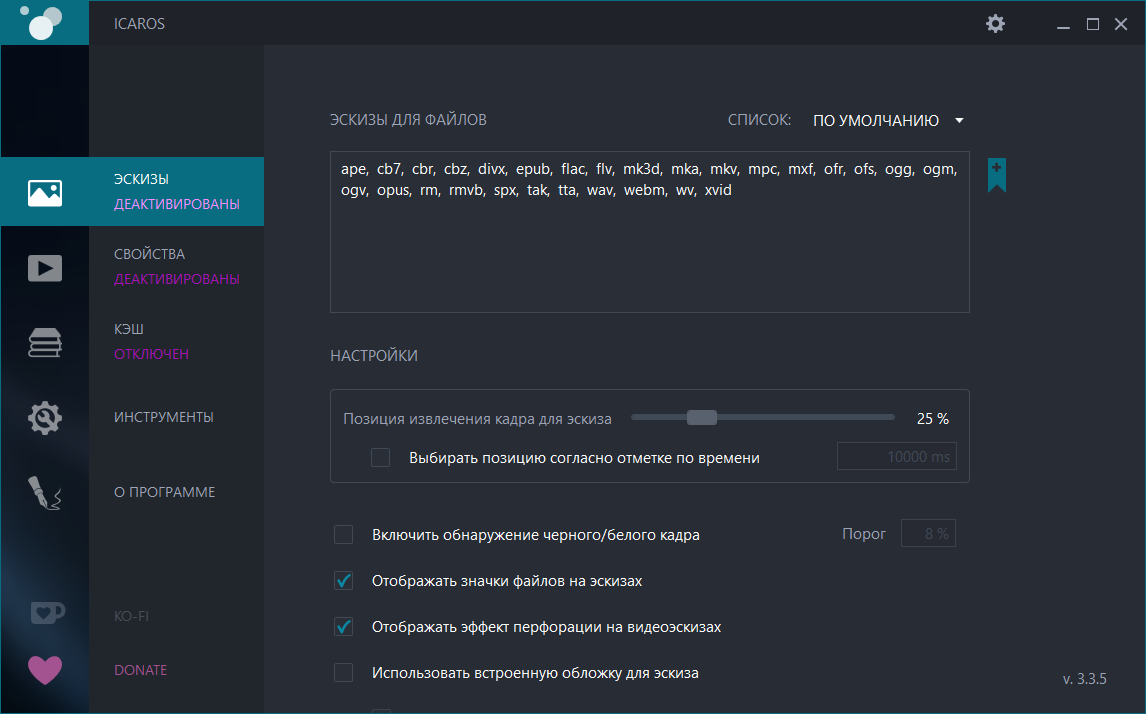Select the cache stacked books icon
The width and height of the screenshot is (1146, 714).
45,343
